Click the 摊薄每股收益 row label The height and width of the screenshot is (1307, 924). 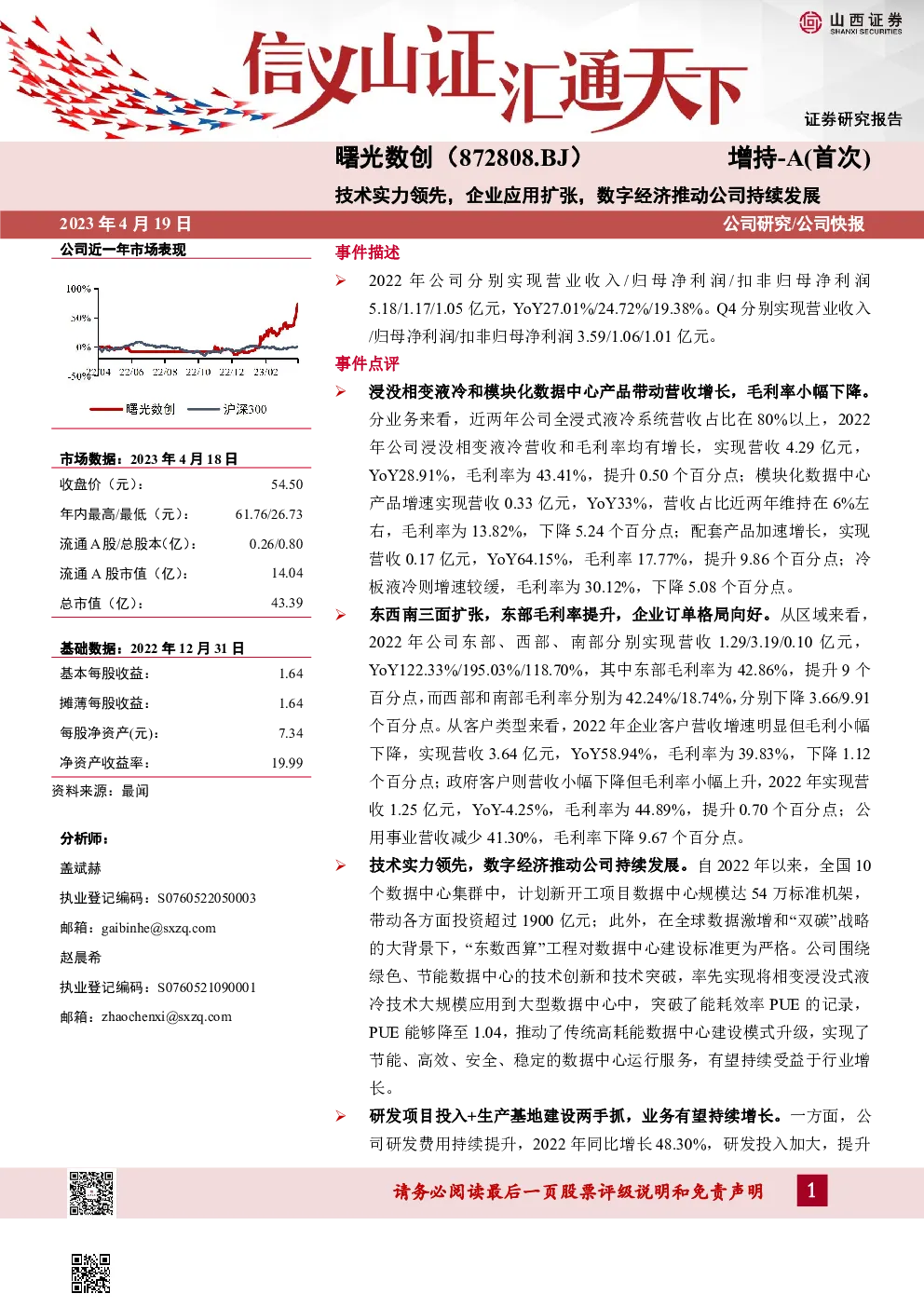[104, 703]
